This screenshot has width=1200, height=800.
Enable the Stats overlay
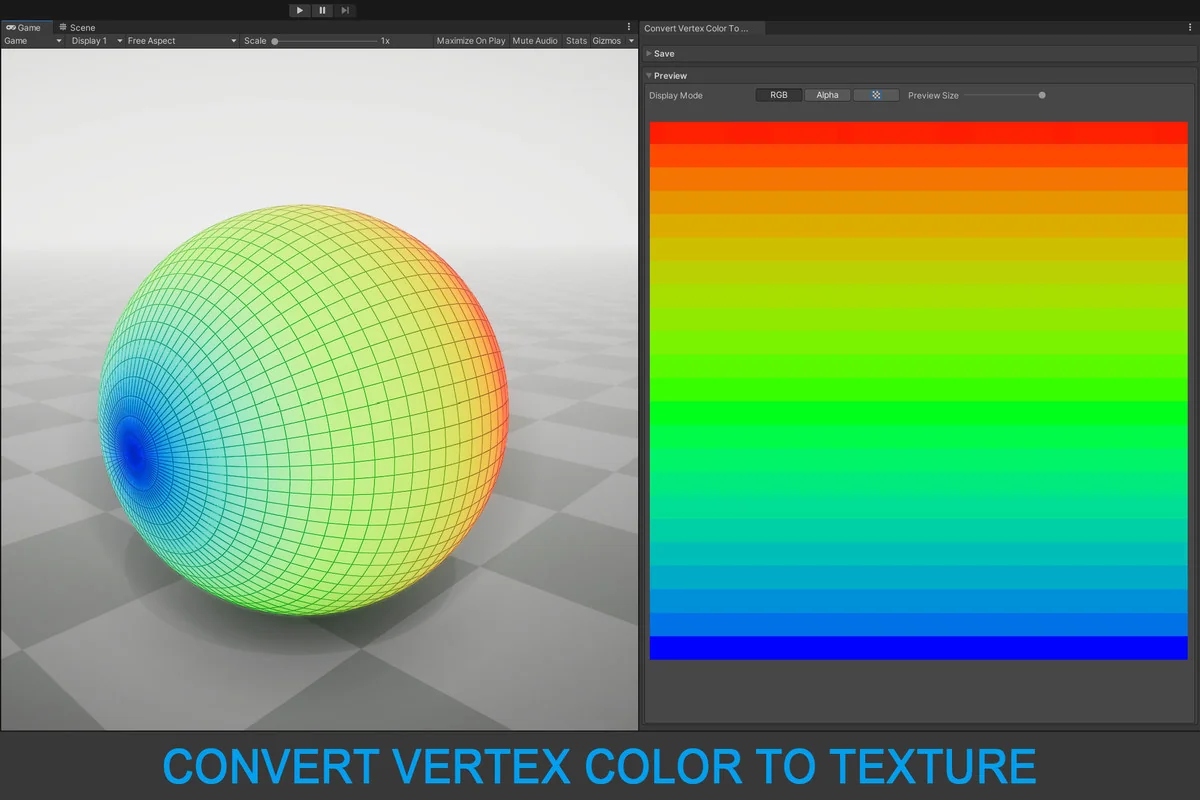(x=576, y=41)
